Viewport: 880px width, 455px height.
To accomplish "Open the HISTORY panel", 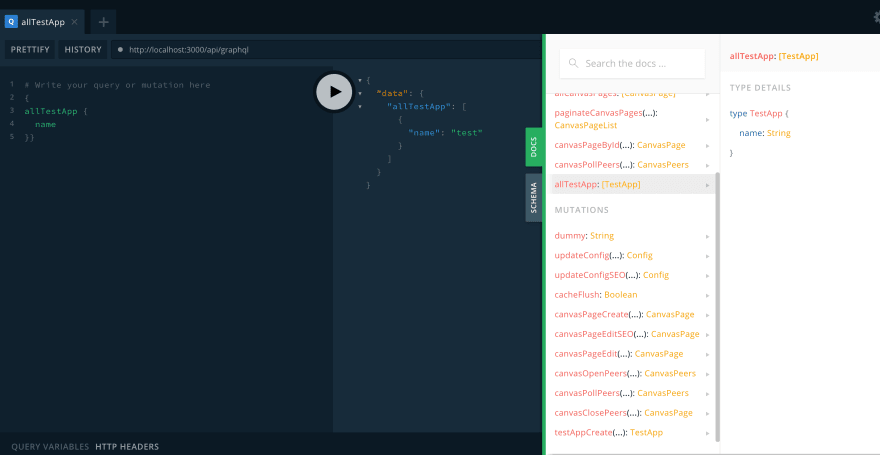I will [83, 49].
